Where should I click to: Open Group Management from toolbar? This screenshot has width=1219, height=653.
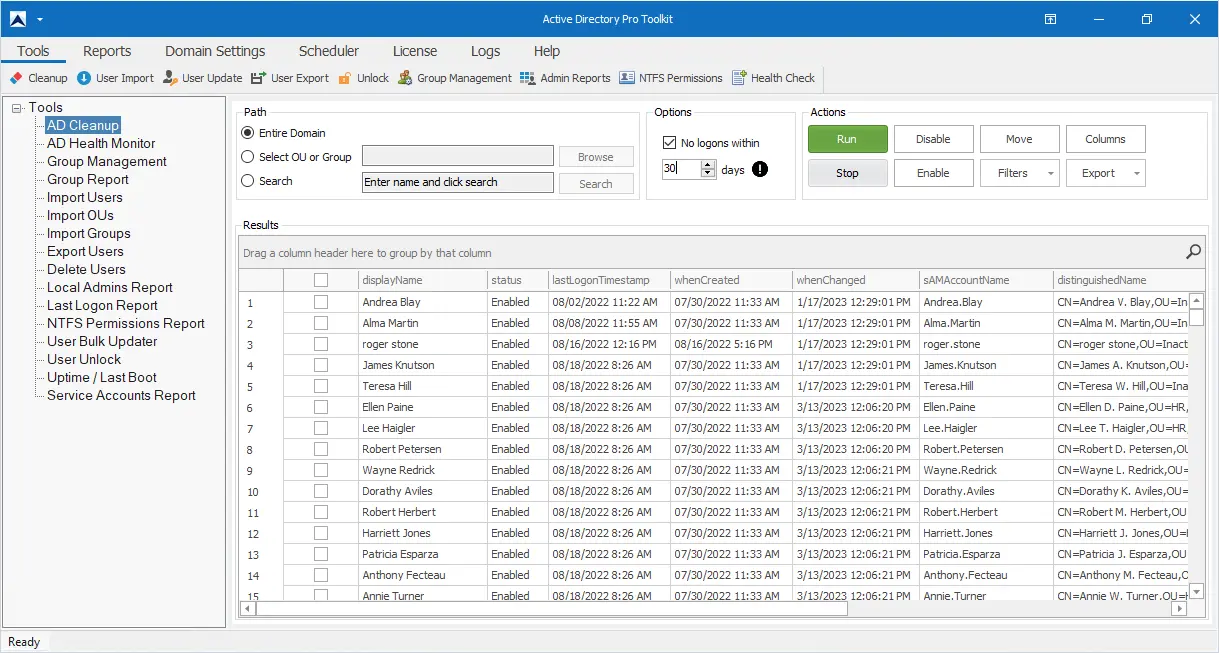tap(454, 78)
